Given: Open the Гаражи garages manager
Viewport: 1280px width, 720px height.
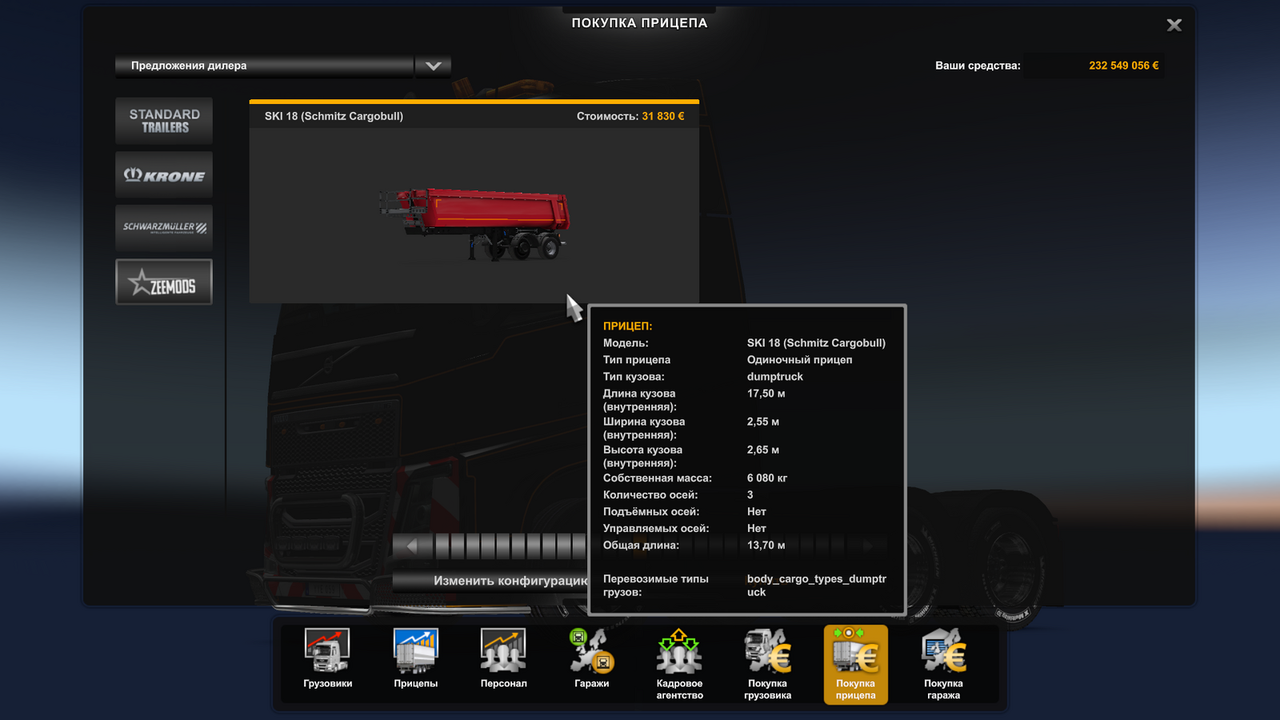Looking at the screenshot, I should 591,659.
